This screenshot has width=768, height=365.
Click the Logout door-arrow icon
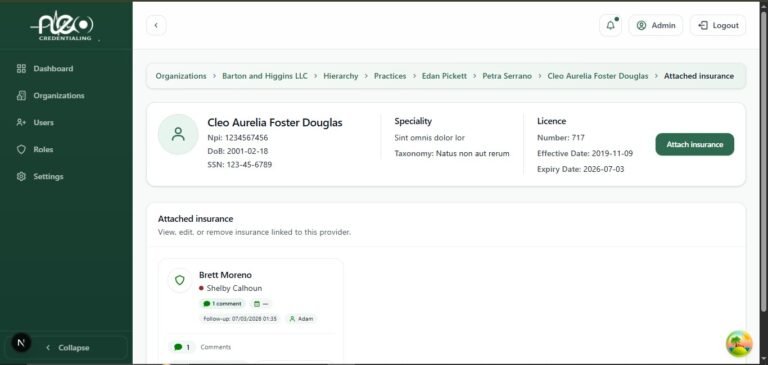pos(703,25)
